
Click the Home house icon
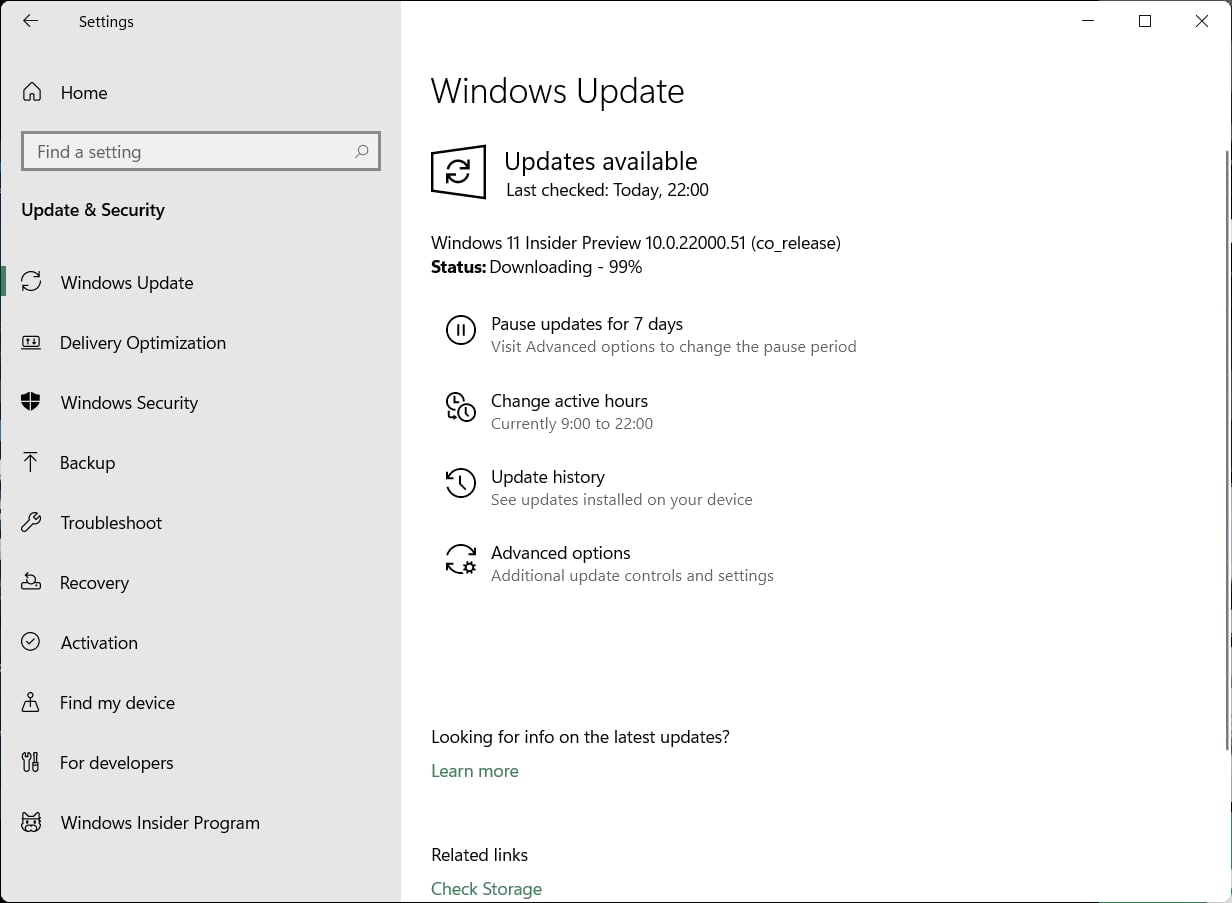[x=32, y=92]
